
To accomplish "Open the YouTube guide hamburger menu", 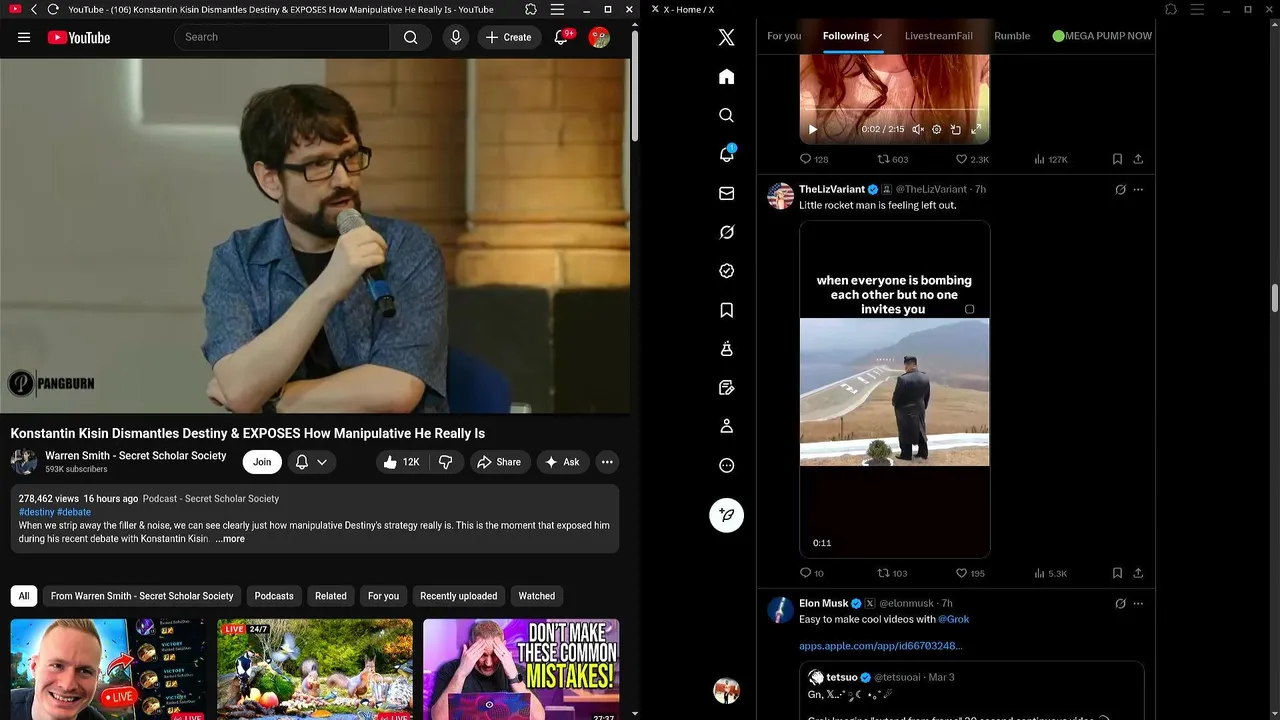I will coord(24,38).
